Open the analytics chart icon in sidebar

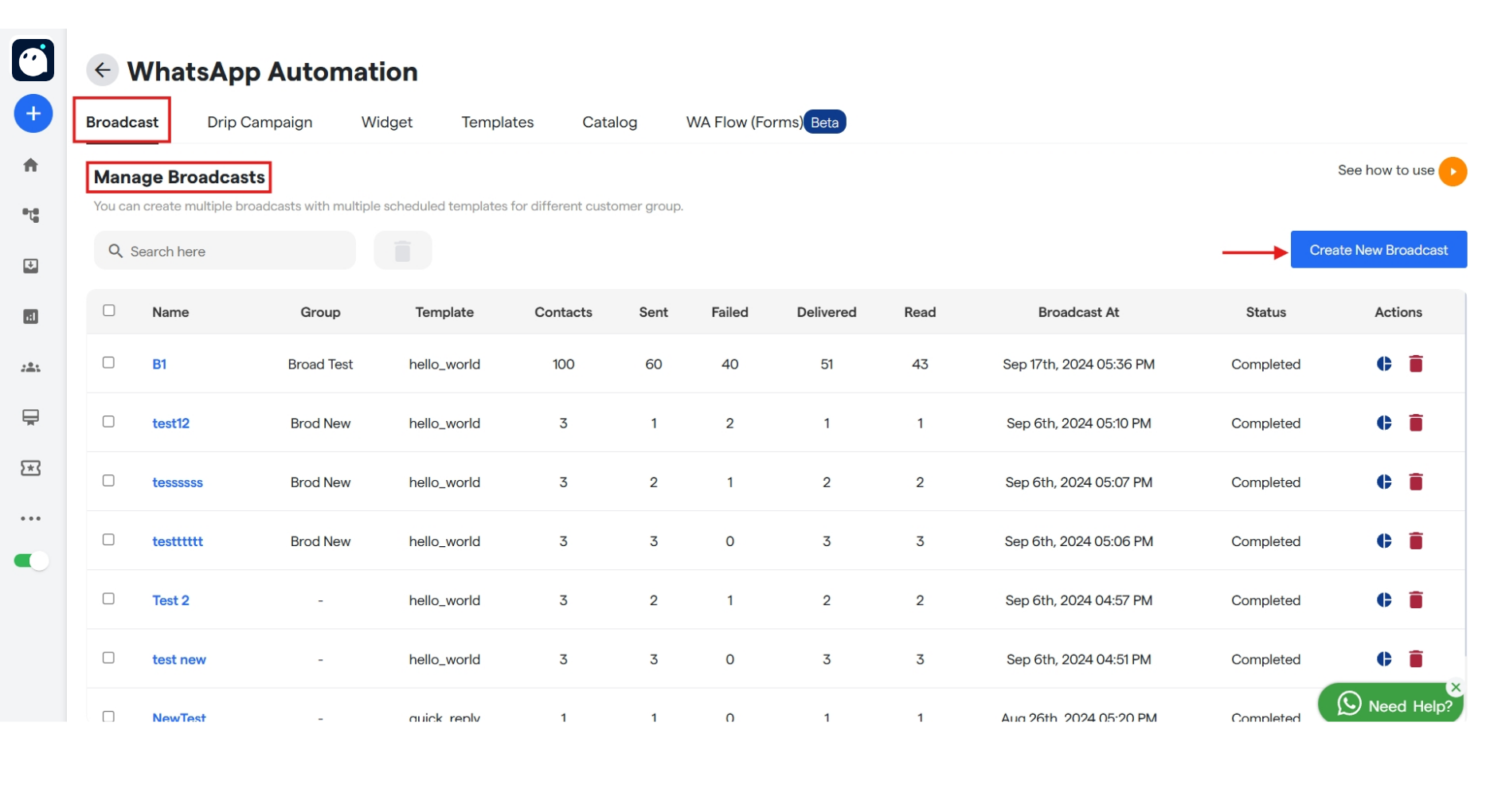coord(30,317)
